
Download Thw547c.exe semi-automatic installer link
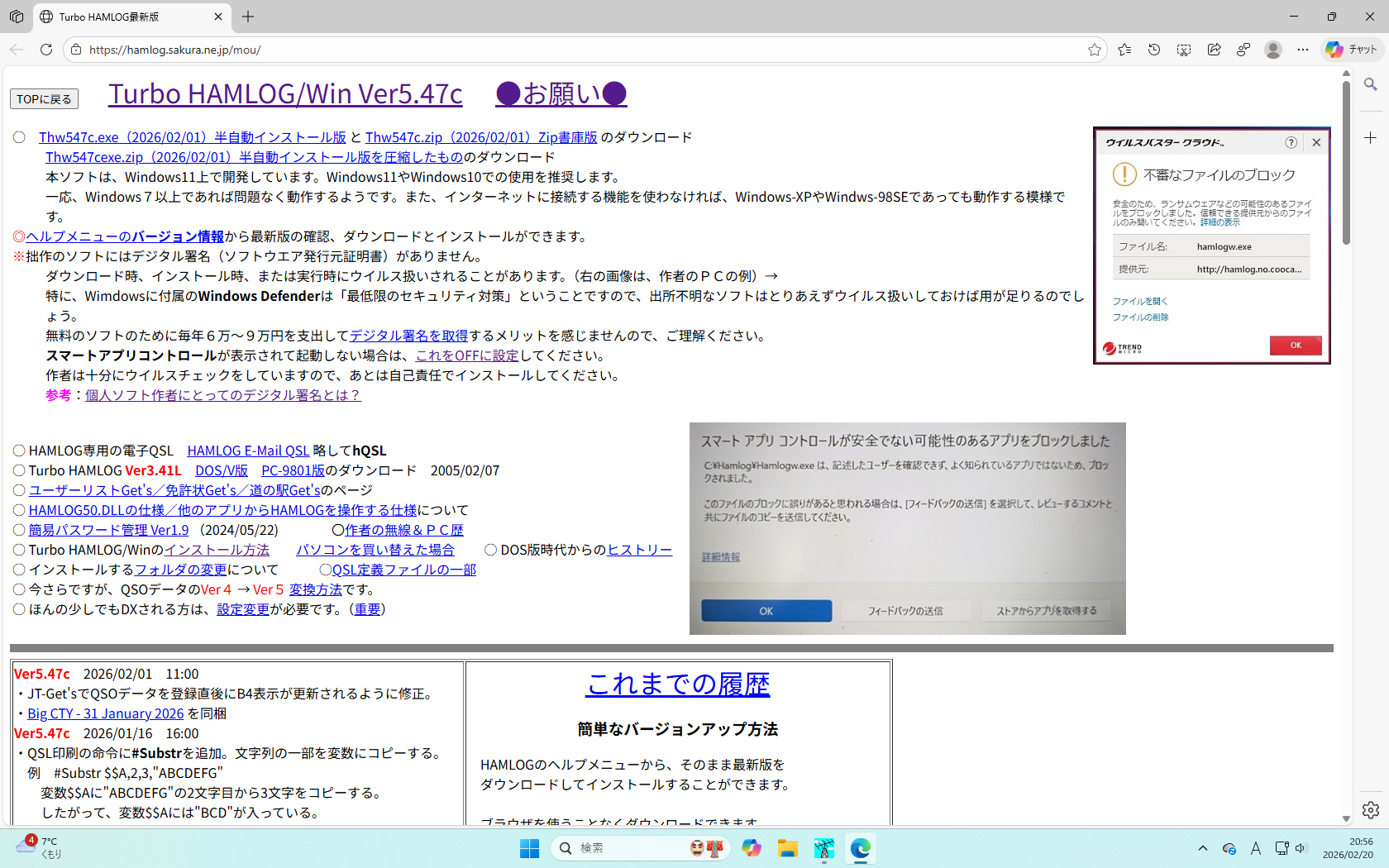pos(192,137)
